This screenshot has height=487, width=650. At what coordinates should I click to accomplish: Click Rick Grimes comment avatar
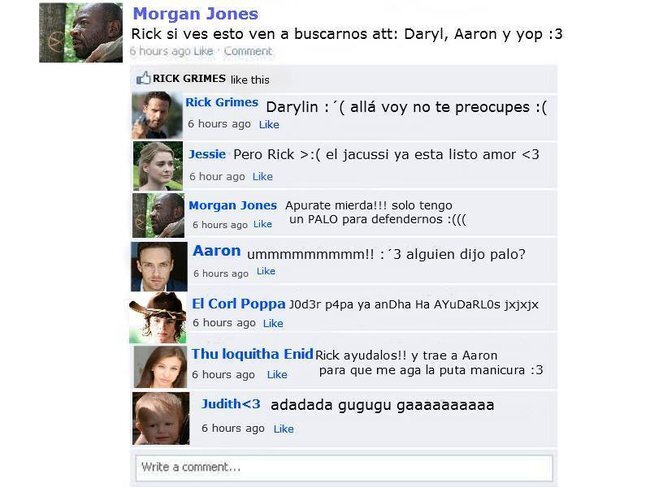click(157, 115)
